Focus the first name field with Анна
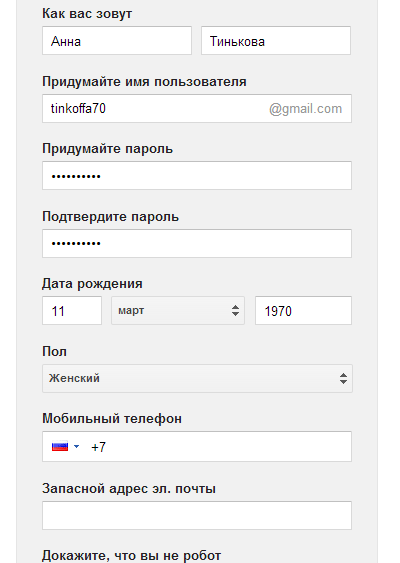400x563 pixels. pos(117,41)
